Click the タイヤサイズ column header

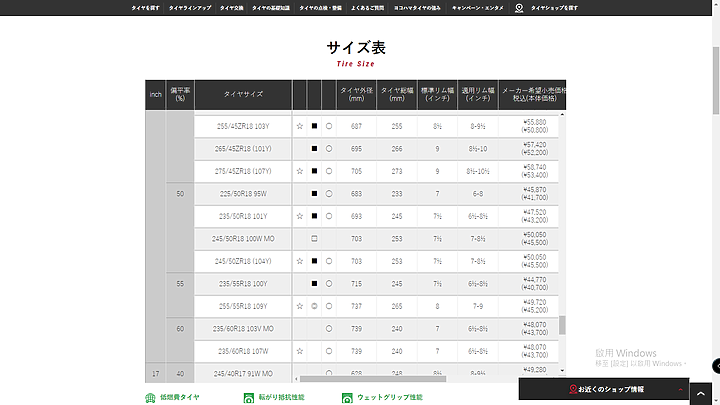(243, 95)
